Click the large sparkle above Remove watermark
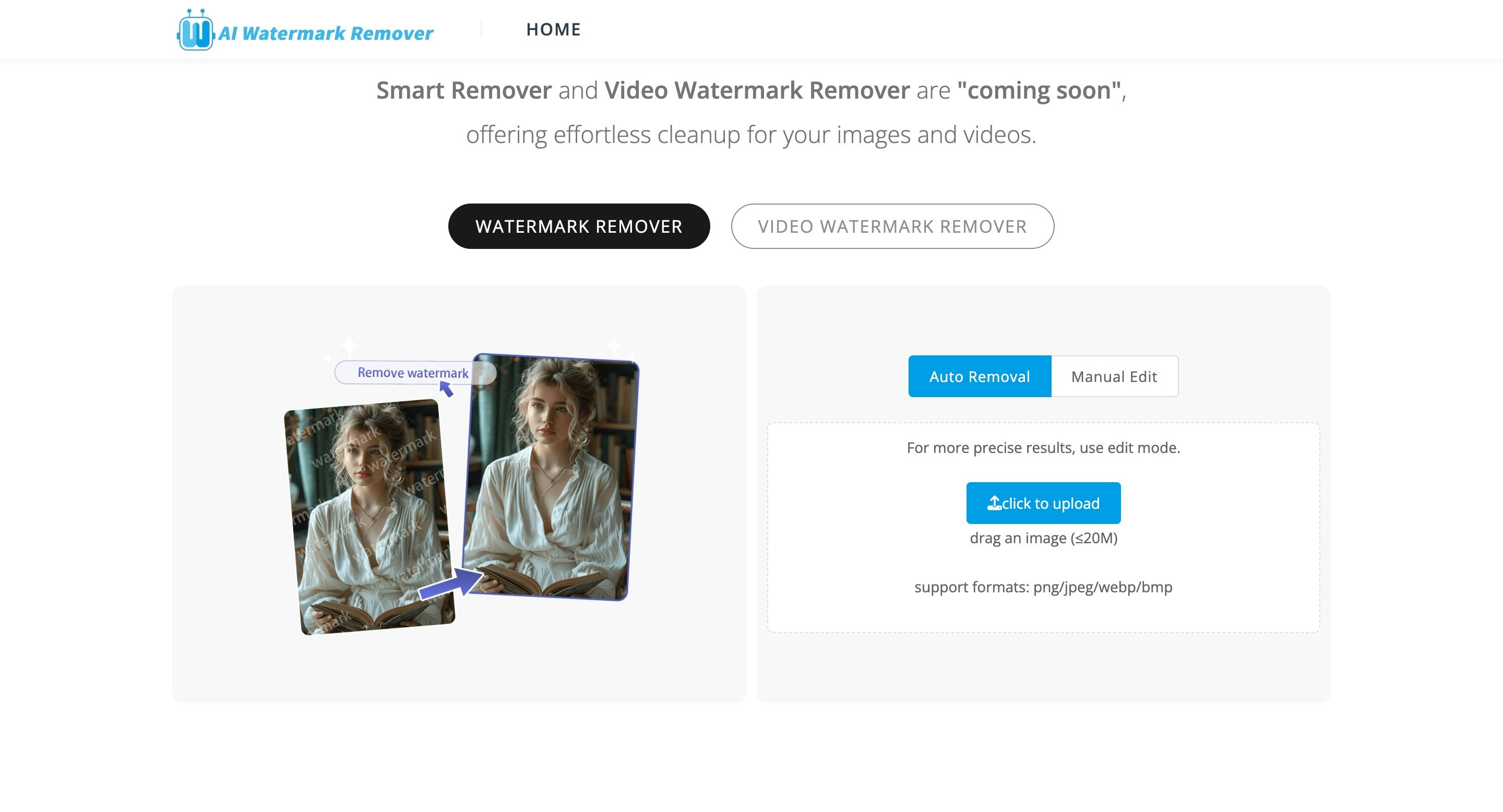Image resolution: width=1503 pixels, height=812 pixels. tap(350, 345)
